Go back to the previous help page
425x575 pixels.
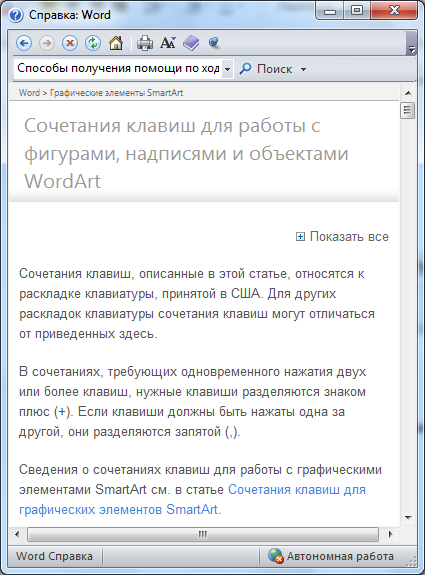(24, 43)
